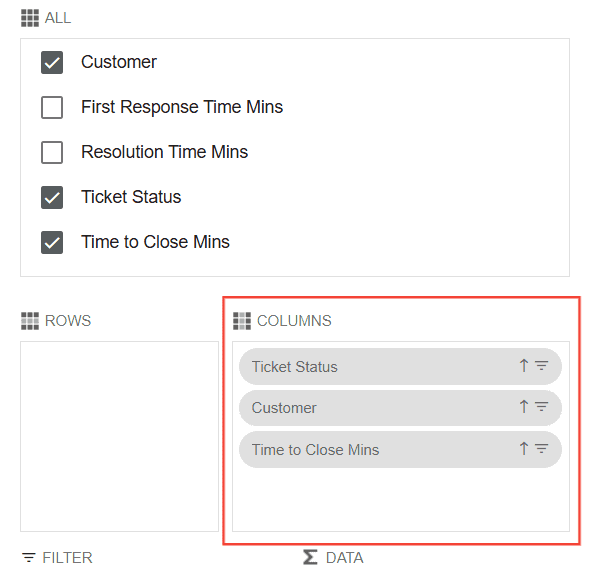Open filter icon on Time to Close Mins chip

(542, 449)
